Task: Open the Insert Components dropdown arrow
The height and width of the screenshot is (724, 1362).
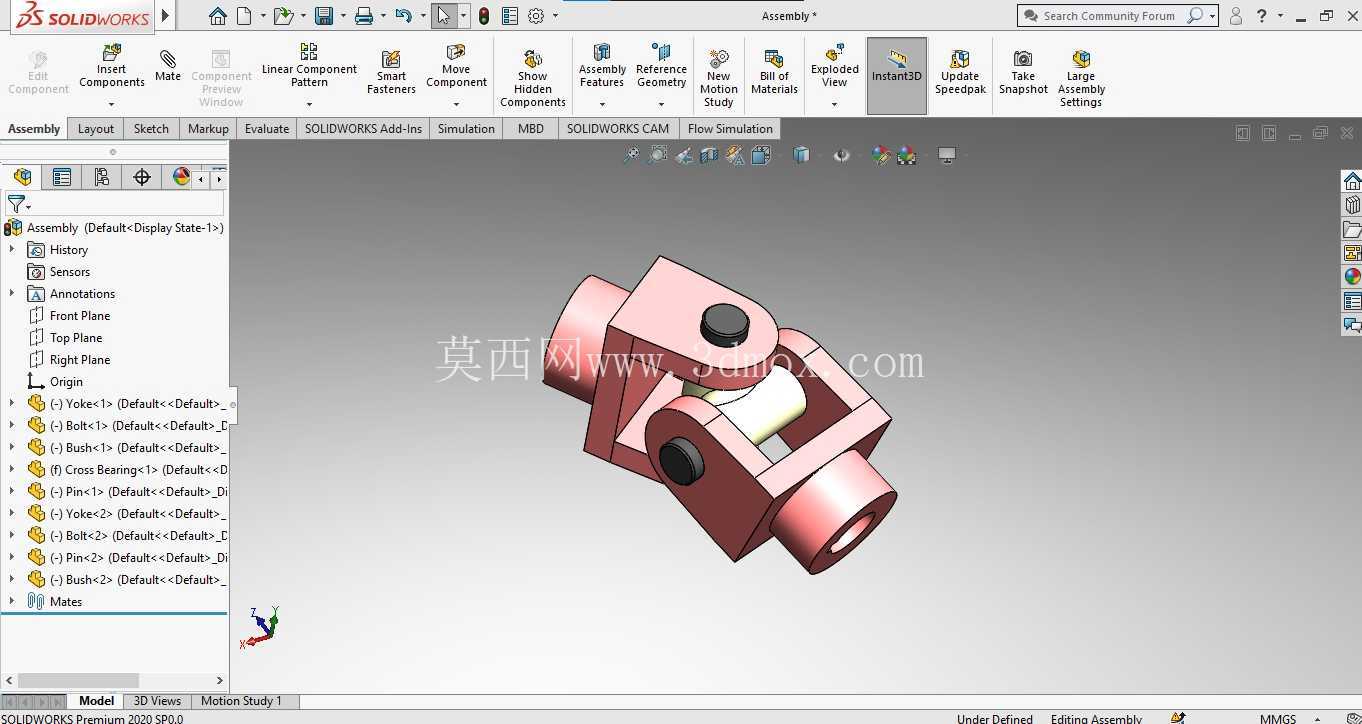Action: pyautogui.click(x=111, y=104)
